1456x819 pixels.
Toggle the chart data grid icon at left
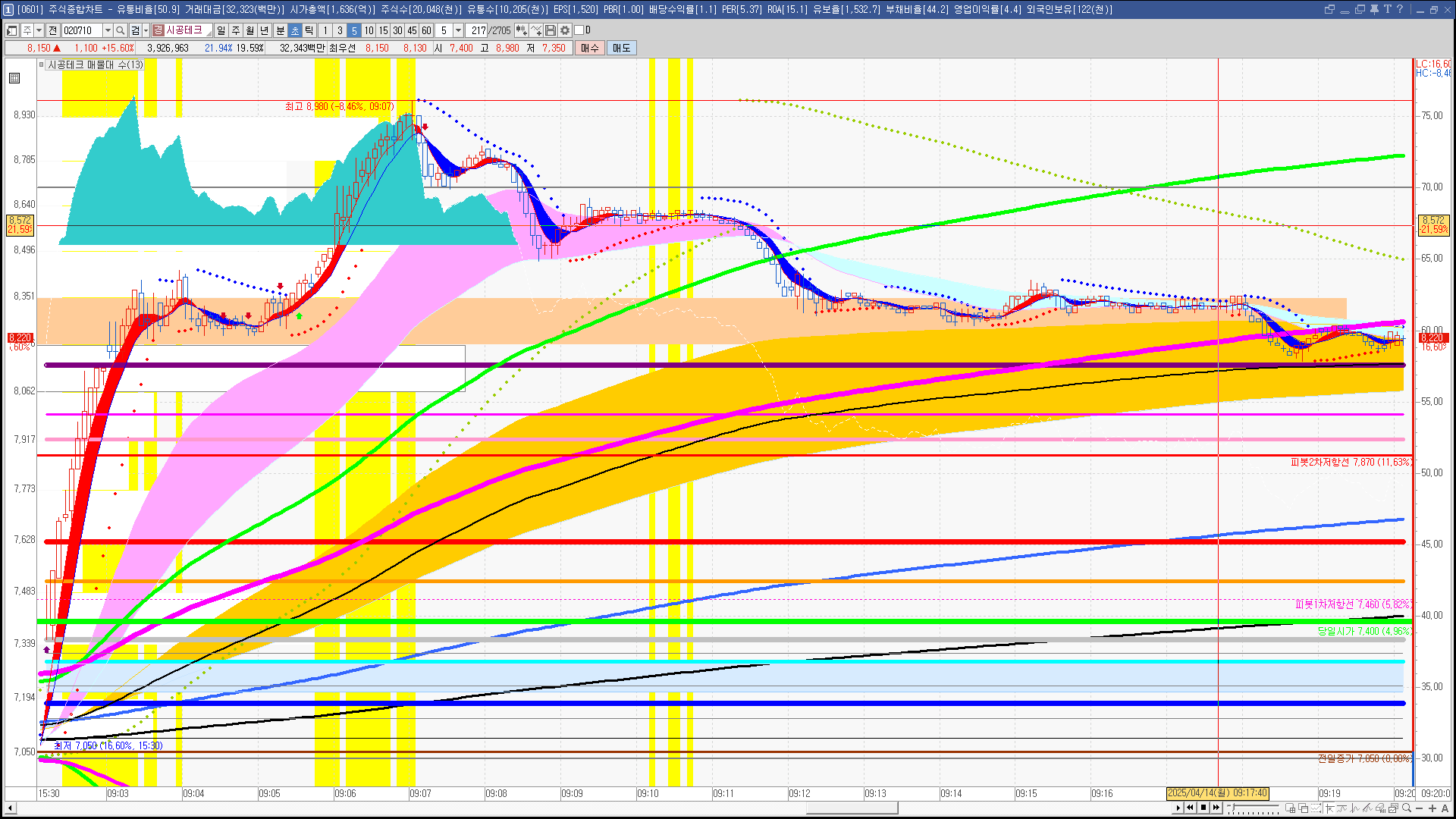14,78
